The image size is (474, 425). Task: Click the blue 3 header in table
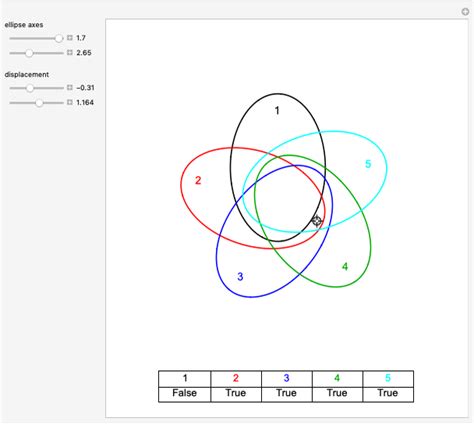(287, 379)
